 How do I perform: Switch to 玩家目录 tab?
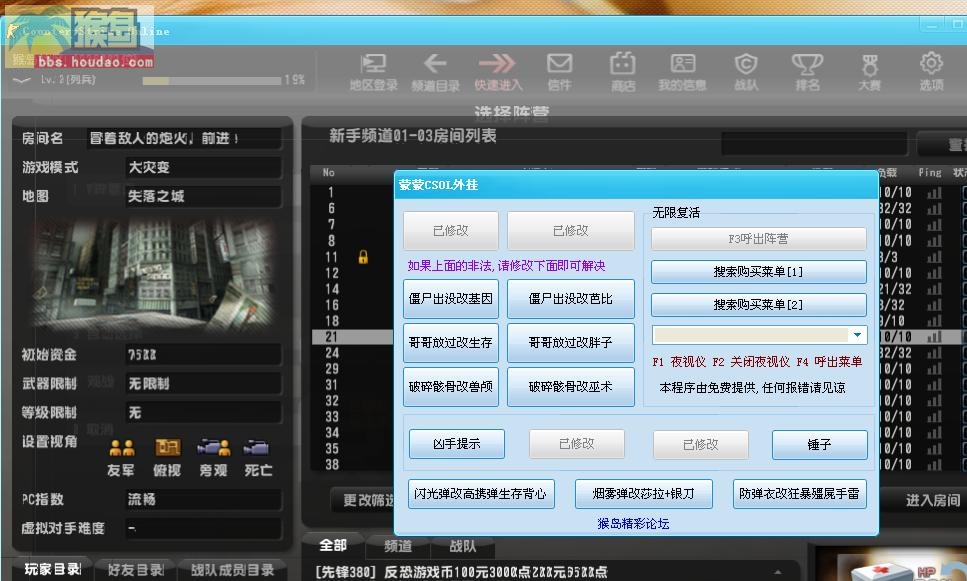point(52,569)
